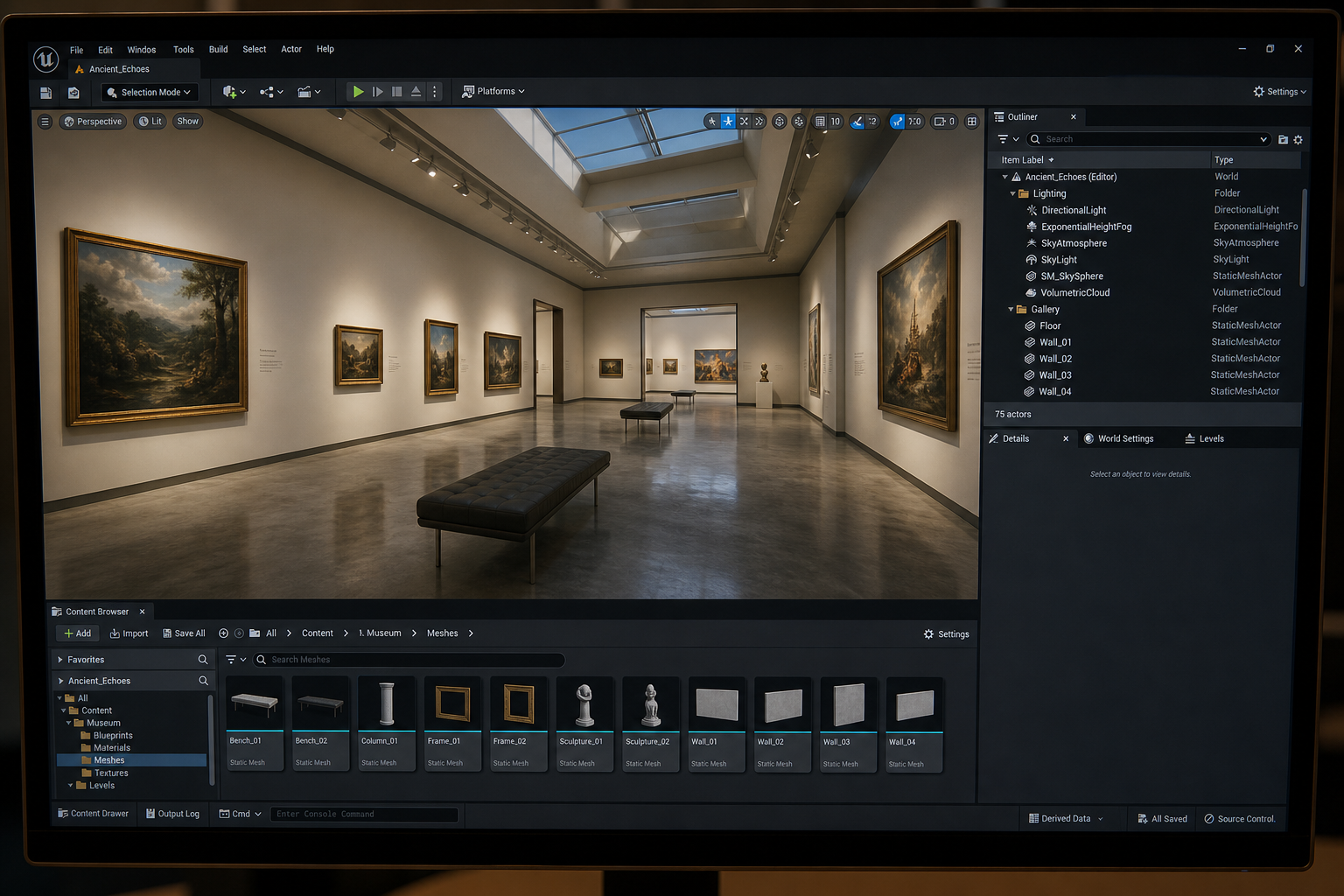Open the Cinematics clapperboard dropdown

click(x=309, y=92)
